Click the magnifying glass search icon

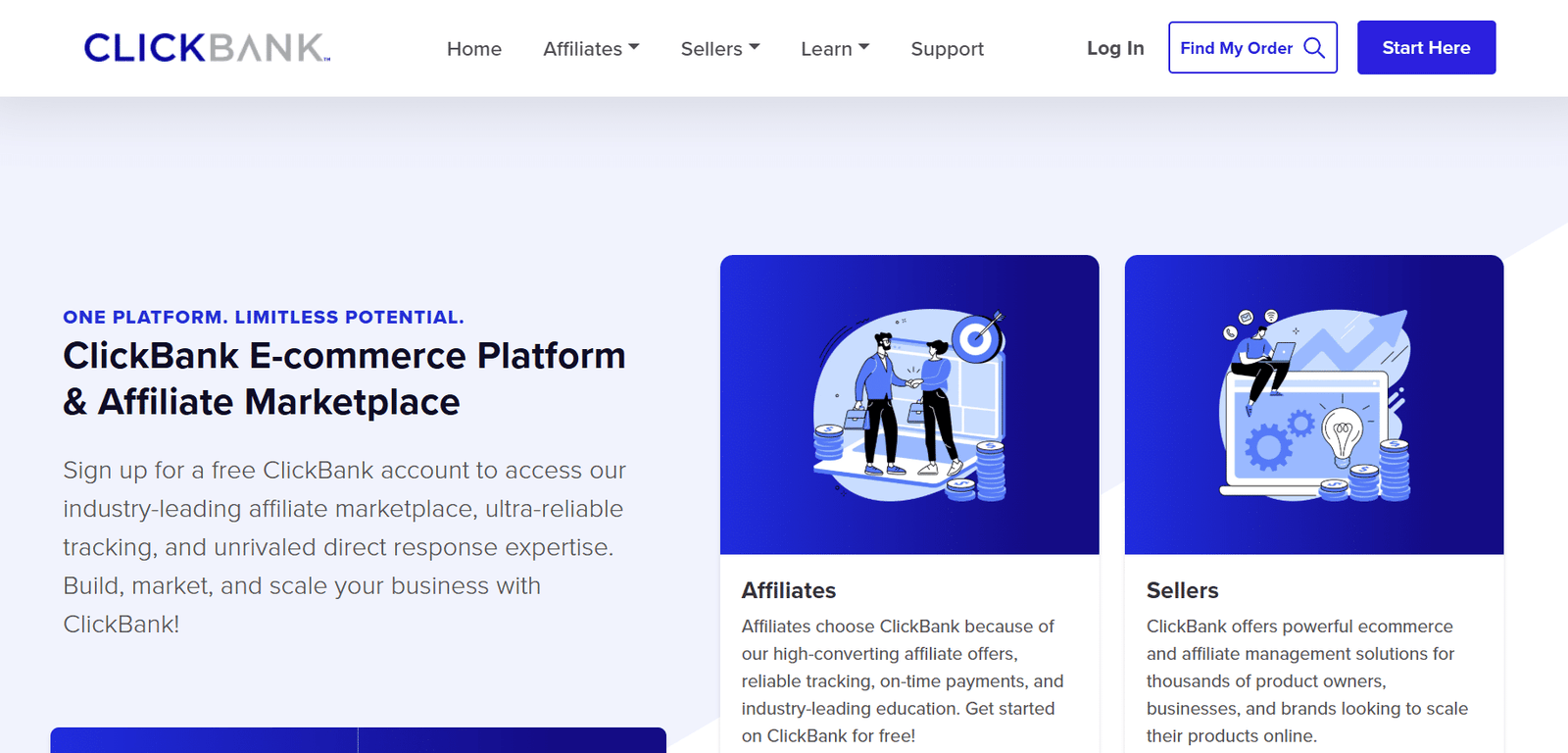click(1314, 48)
